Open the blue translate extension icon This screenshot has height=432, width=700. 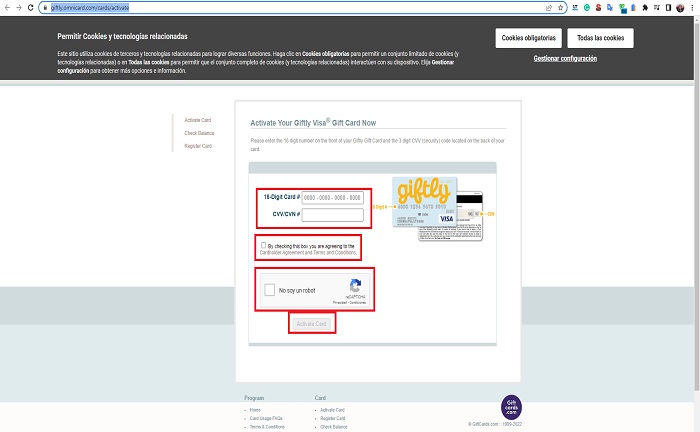(x=610, y=8)
